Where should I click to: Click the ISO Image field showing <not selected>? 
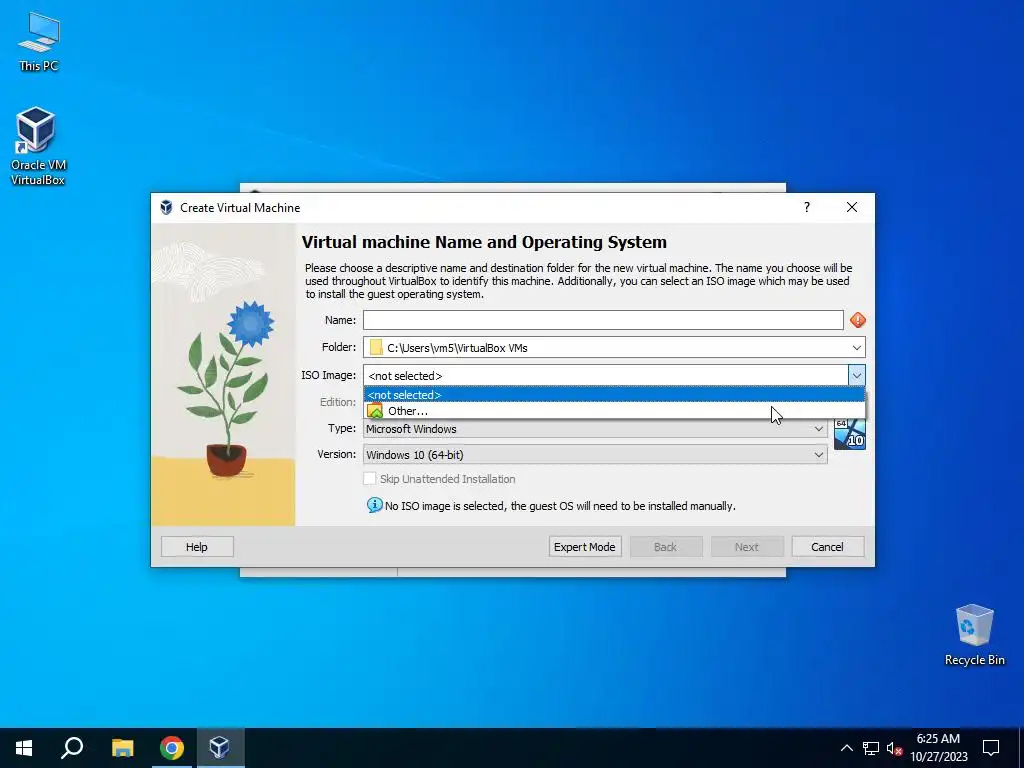[x=605, y=376]
